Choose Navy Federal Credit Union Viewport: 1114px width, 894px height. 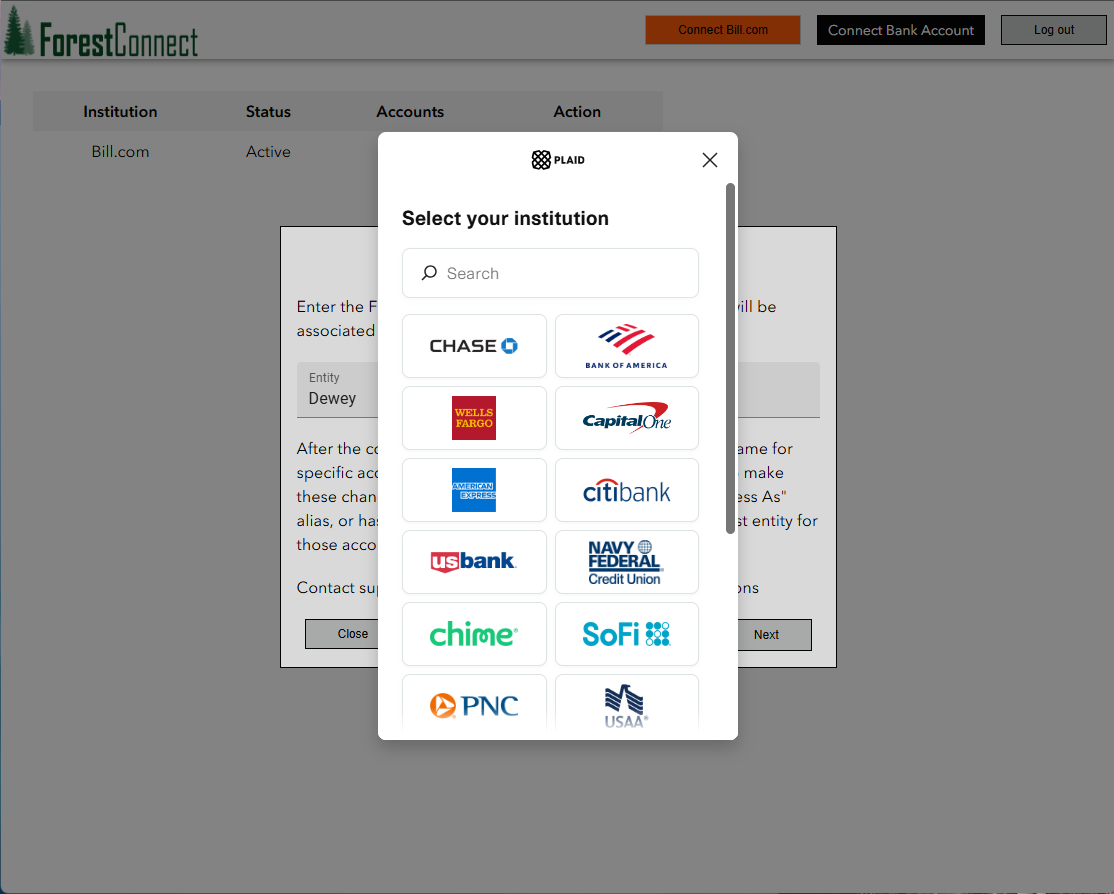pyautogui.click(x=627, y=562)
